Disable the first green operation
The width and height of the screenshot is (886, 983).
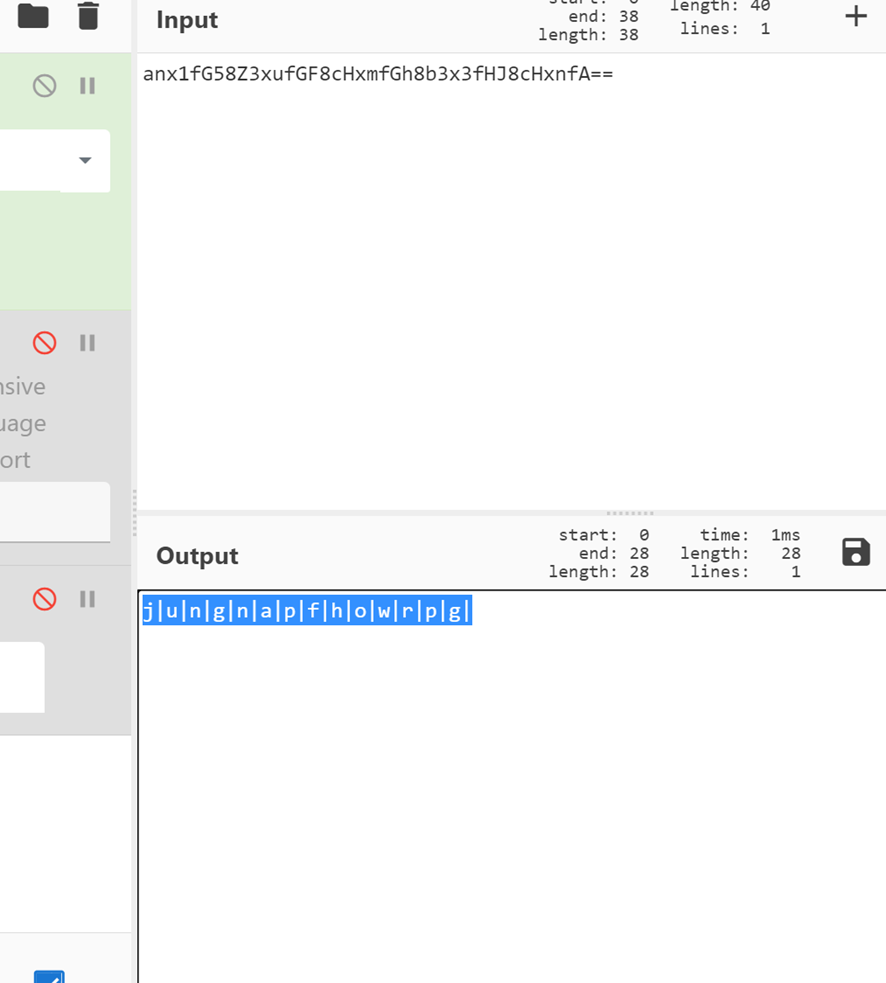pos(45,86)
